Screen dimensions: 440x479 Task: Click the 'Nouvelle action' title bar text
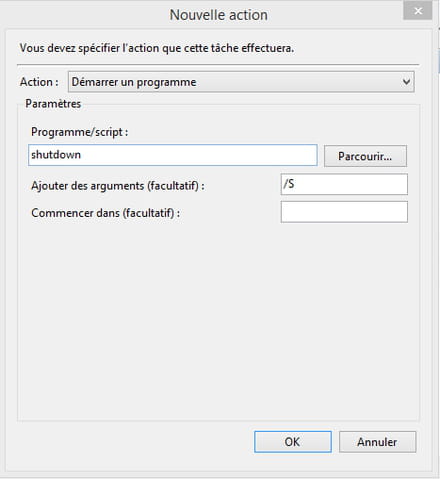pos(219,15)
